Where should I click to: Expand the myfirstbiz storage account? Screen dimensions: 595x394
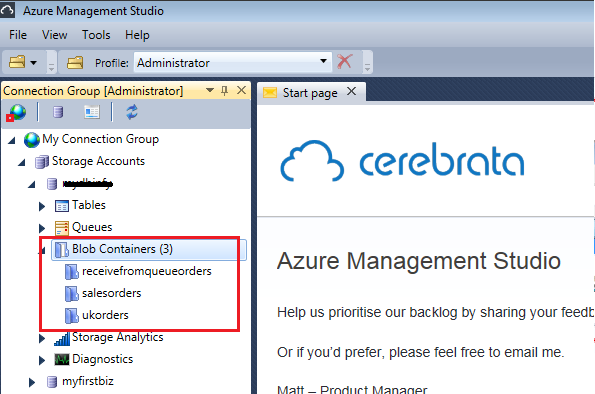[x=32, y=382]
